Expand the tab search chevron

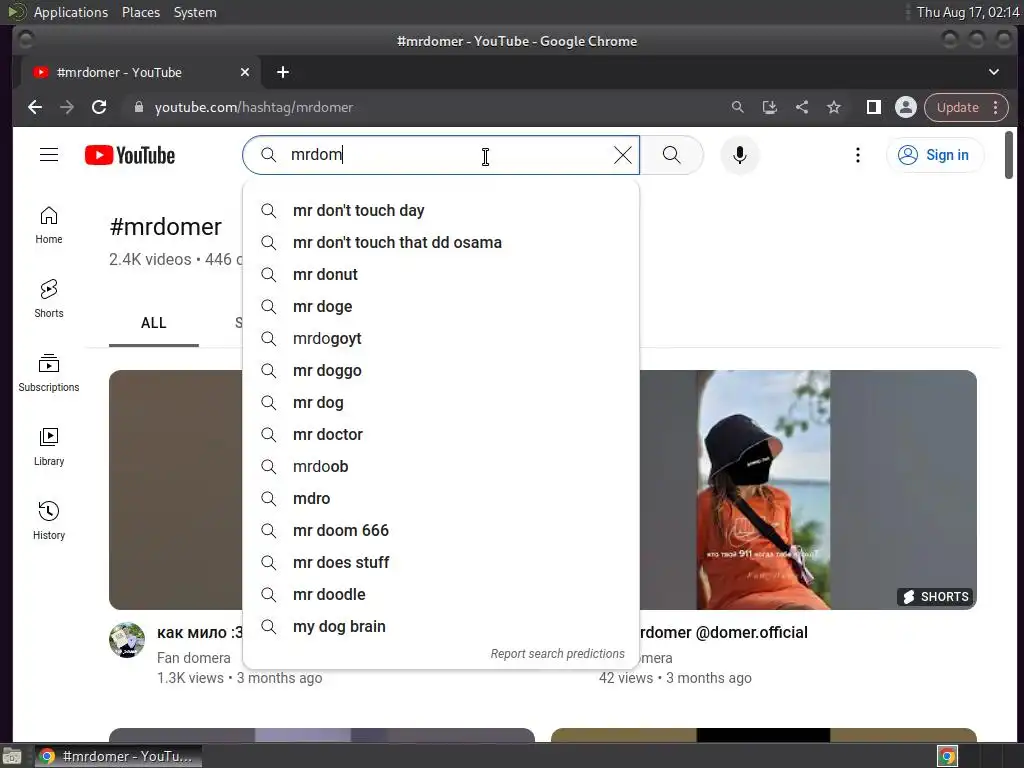coord(993,72)
